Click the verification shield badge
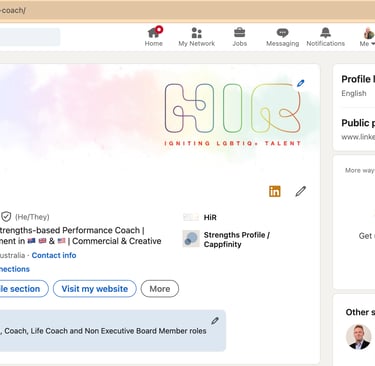Screen dimensions: 375x366 [6, 217]
